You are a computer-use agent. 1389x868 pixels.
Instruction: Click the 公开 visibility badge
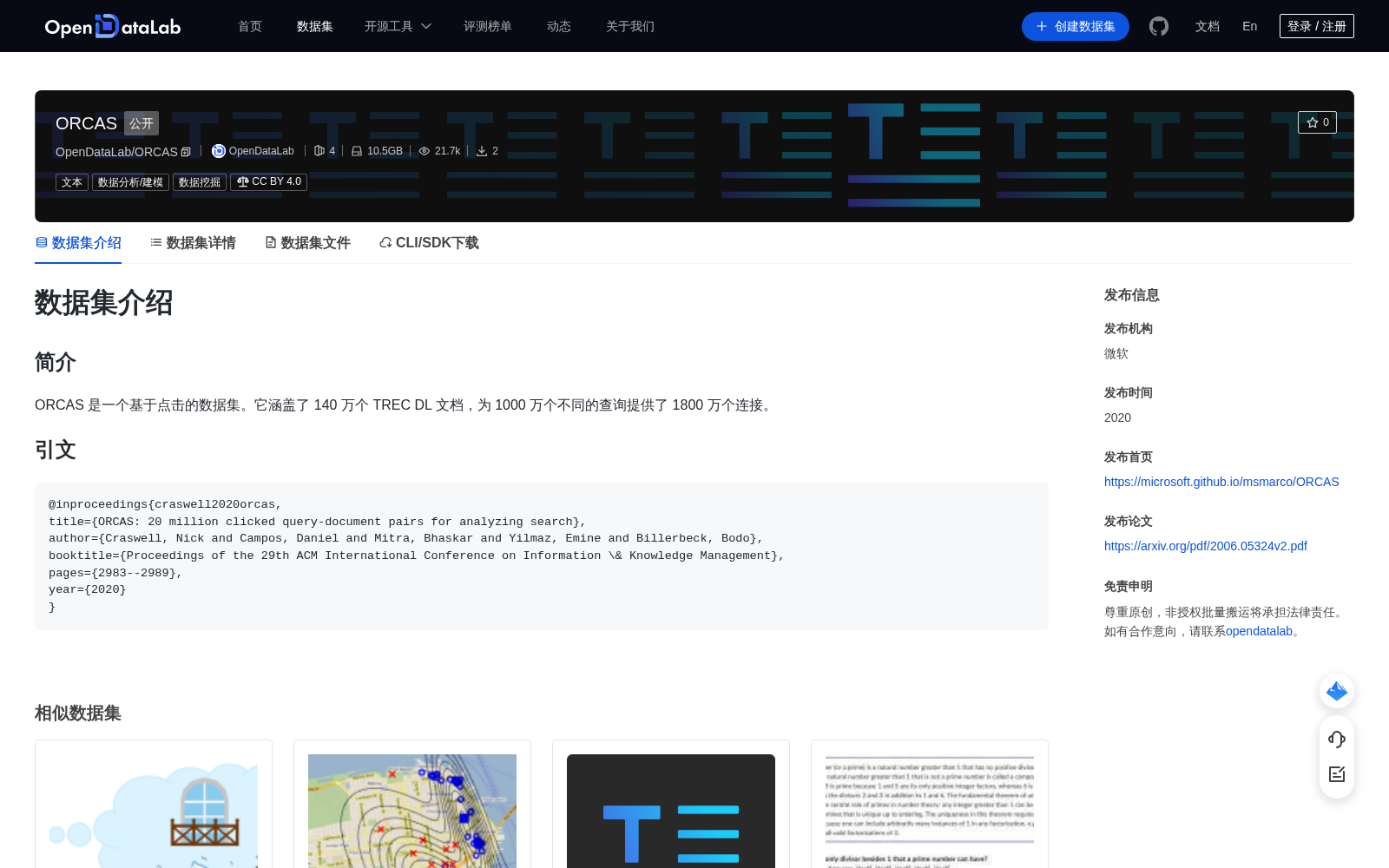(x=142, y=123)
